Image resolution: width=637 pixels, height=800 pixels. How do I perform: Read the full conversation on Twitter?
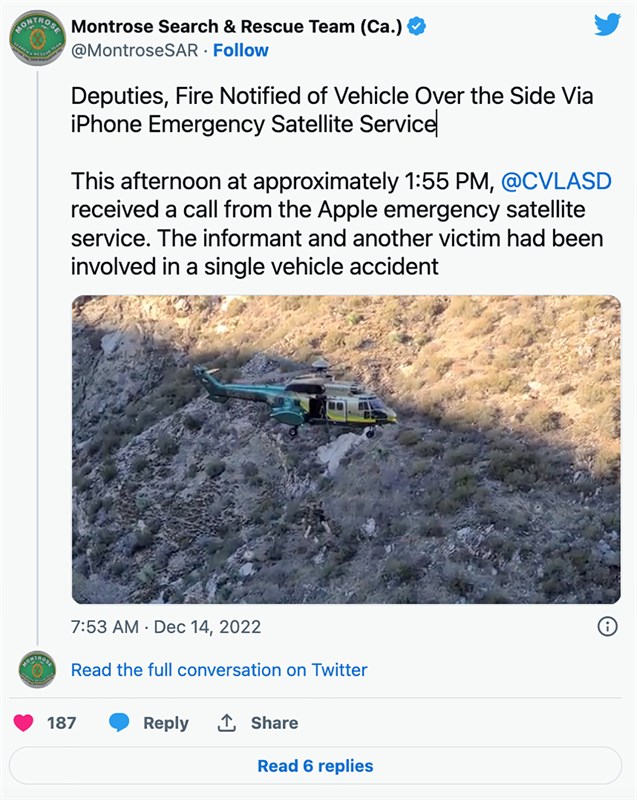click(x=219, y=670)
